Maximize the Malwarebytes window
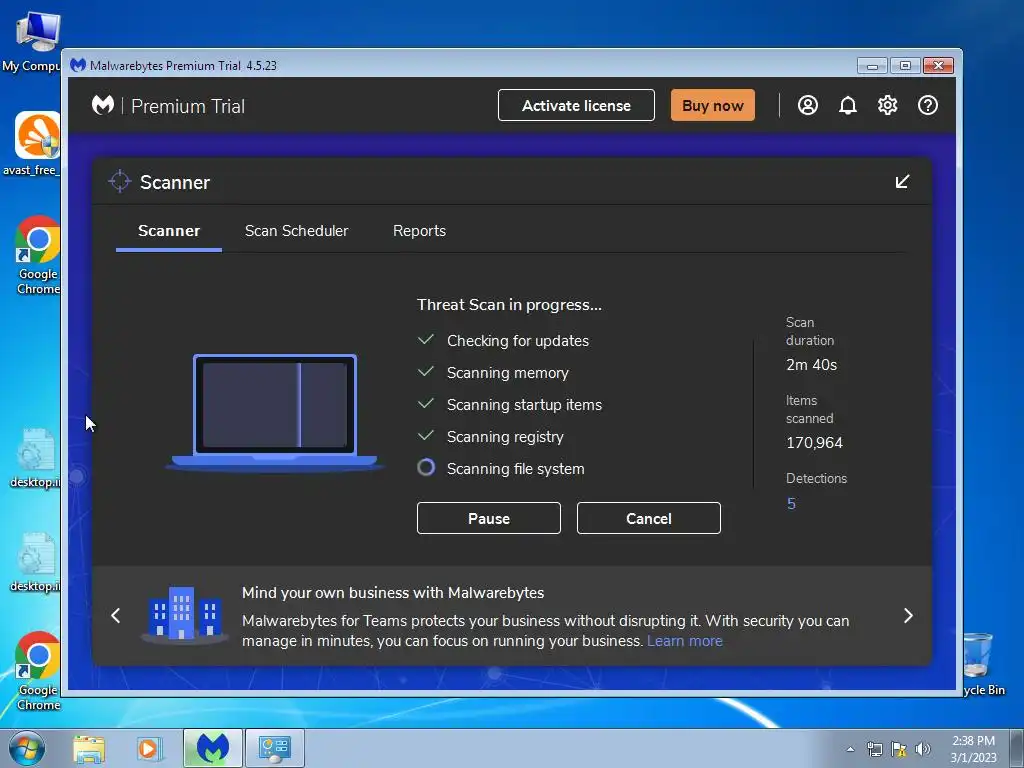 905,65
